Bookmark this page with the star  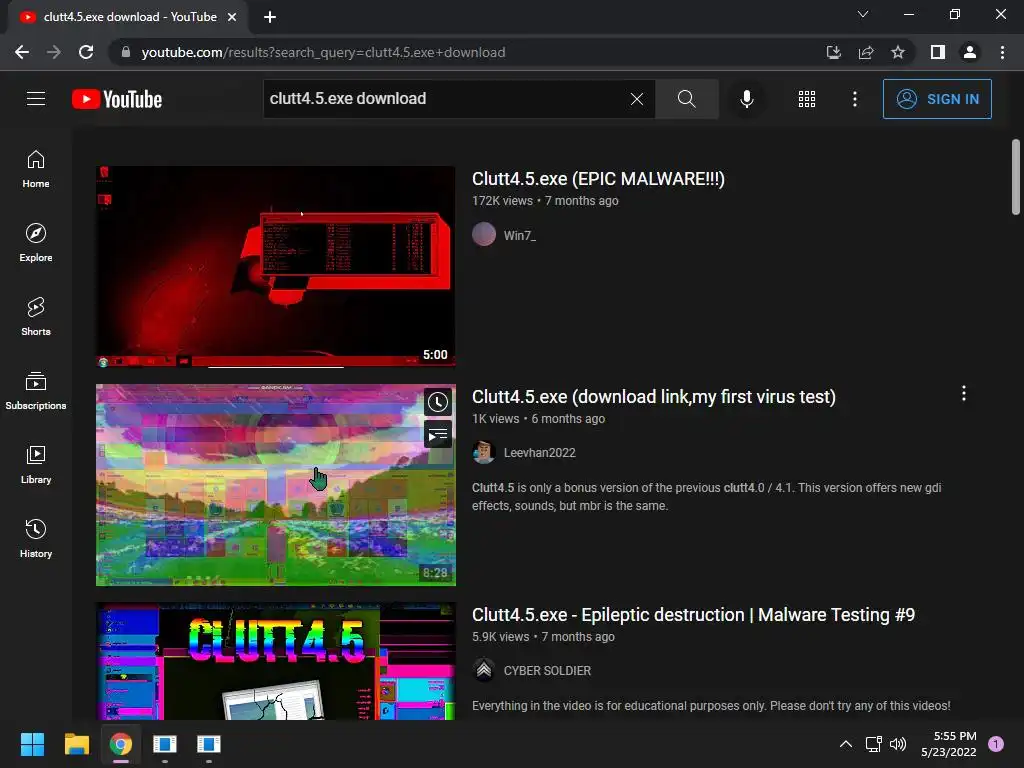[x=898, y=52]
